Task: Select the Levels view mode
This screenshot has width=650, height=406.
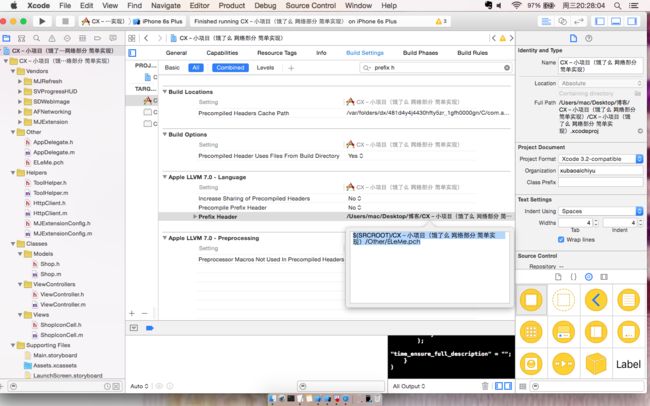Action: pyautogui.click(x=265, y=68)
